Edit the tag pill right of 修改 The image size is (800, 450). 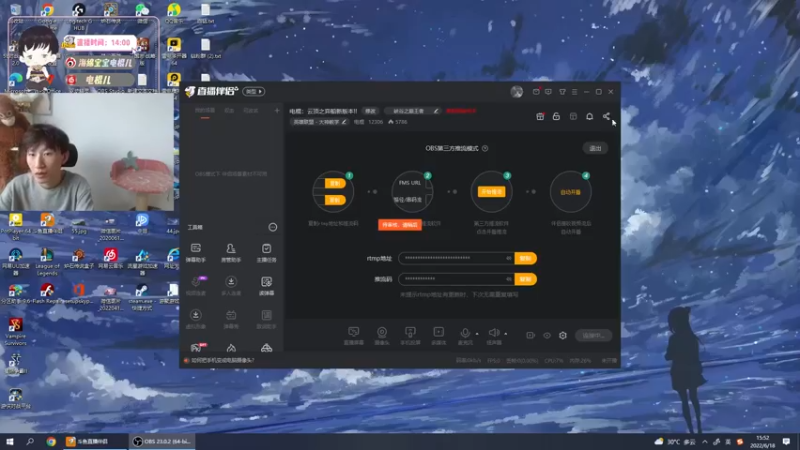pos(412,111)
